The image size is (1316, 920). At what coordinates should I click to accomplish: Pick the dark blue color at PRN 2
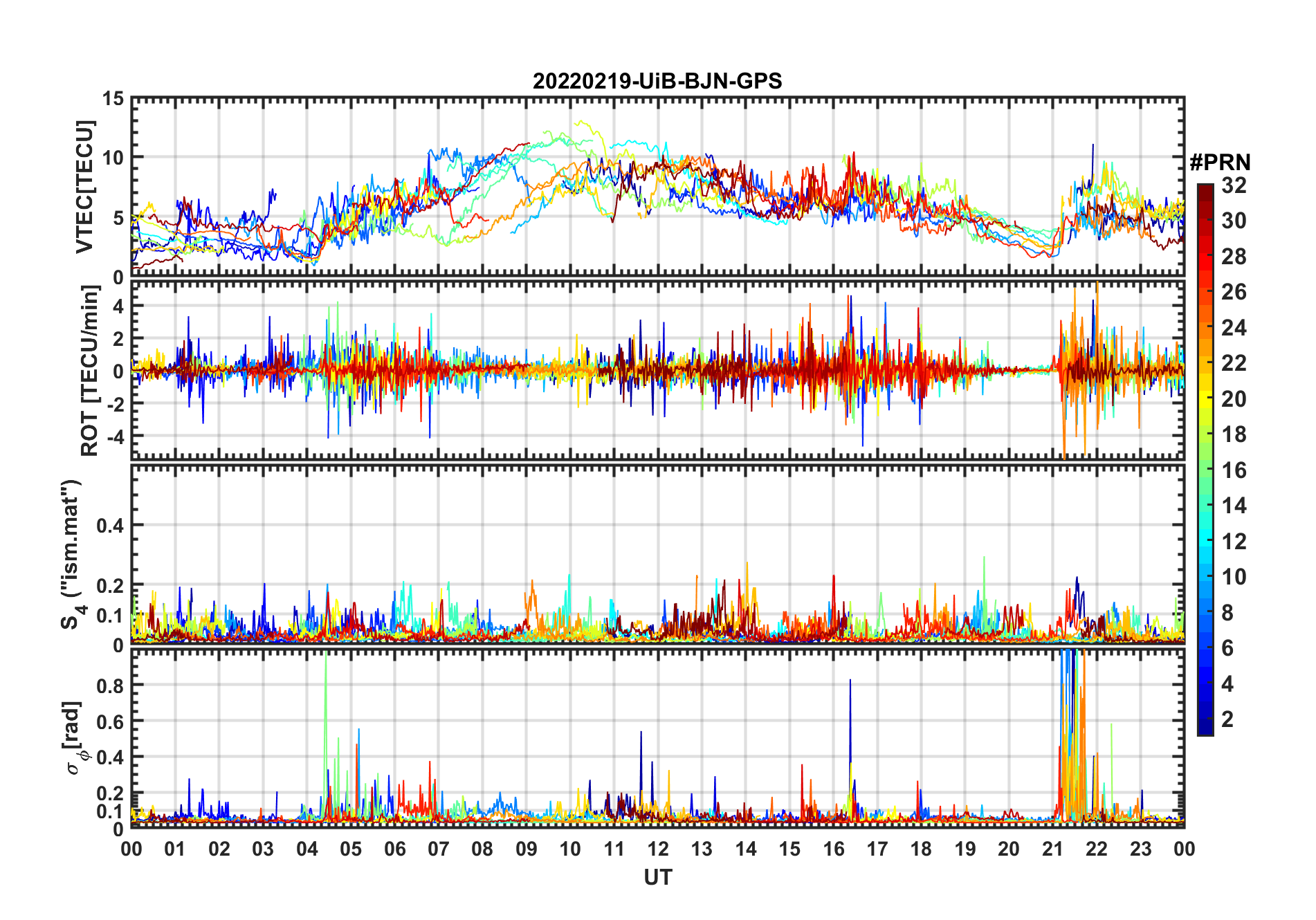(1205, 719)
